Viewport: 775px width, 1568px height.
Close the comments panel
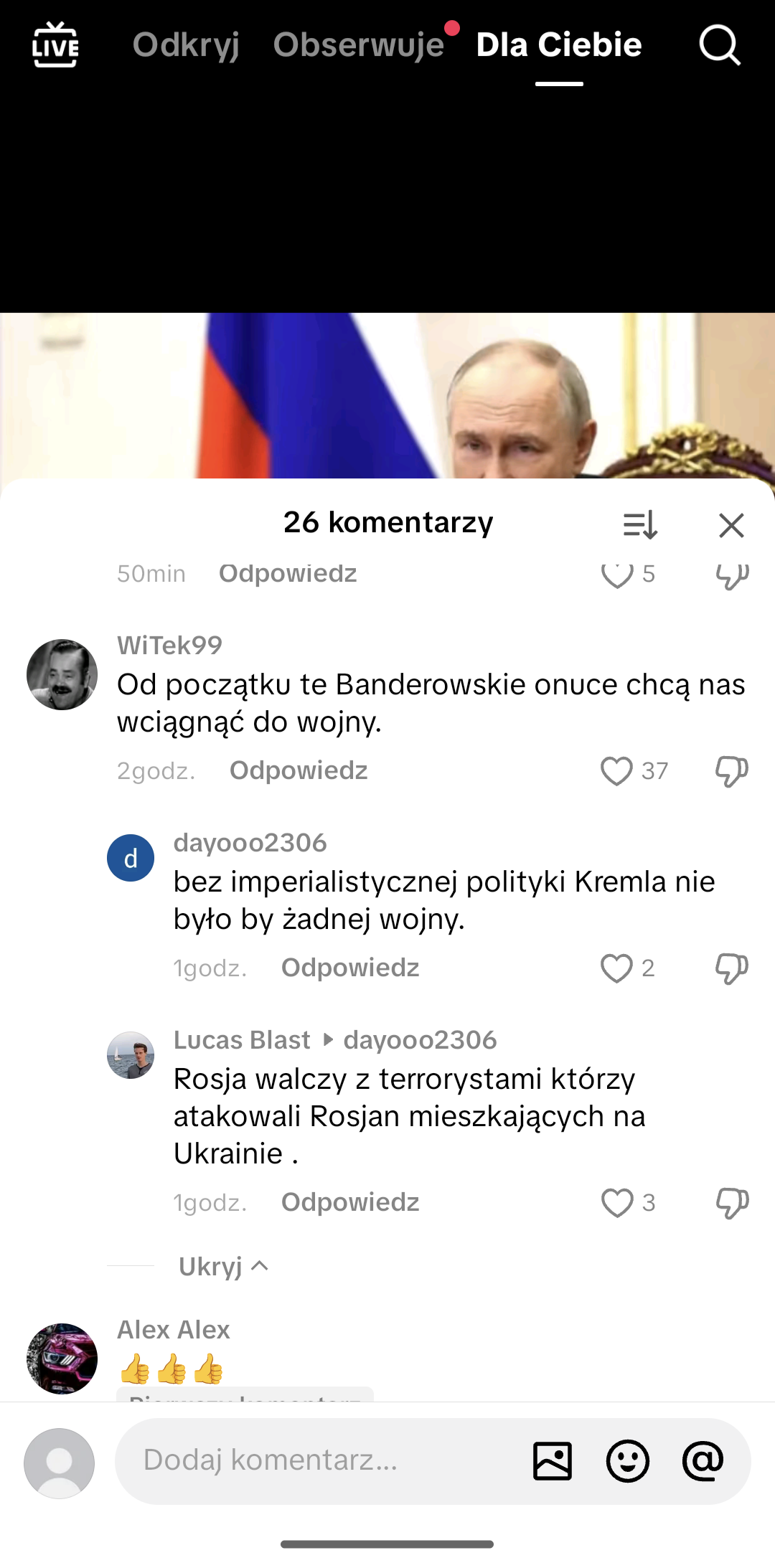pyautogui.click(x=731, y=525)
